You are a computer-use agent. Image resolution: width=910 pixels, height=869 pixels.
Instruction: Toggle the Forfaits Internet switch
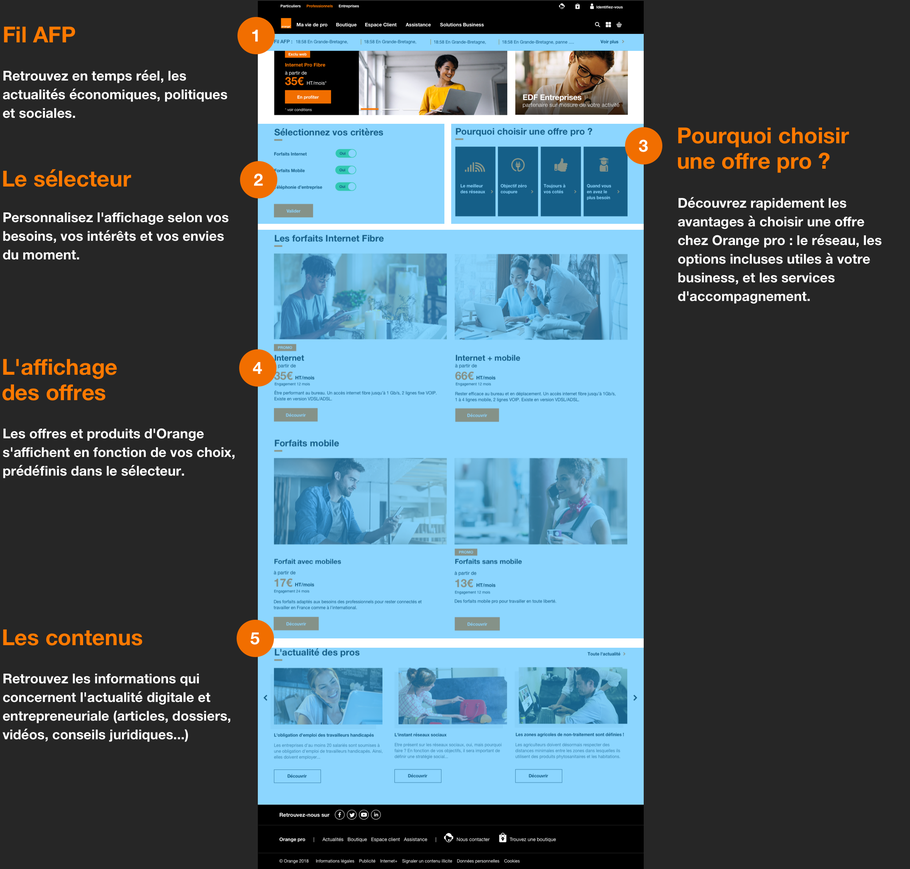coord(346,154)
